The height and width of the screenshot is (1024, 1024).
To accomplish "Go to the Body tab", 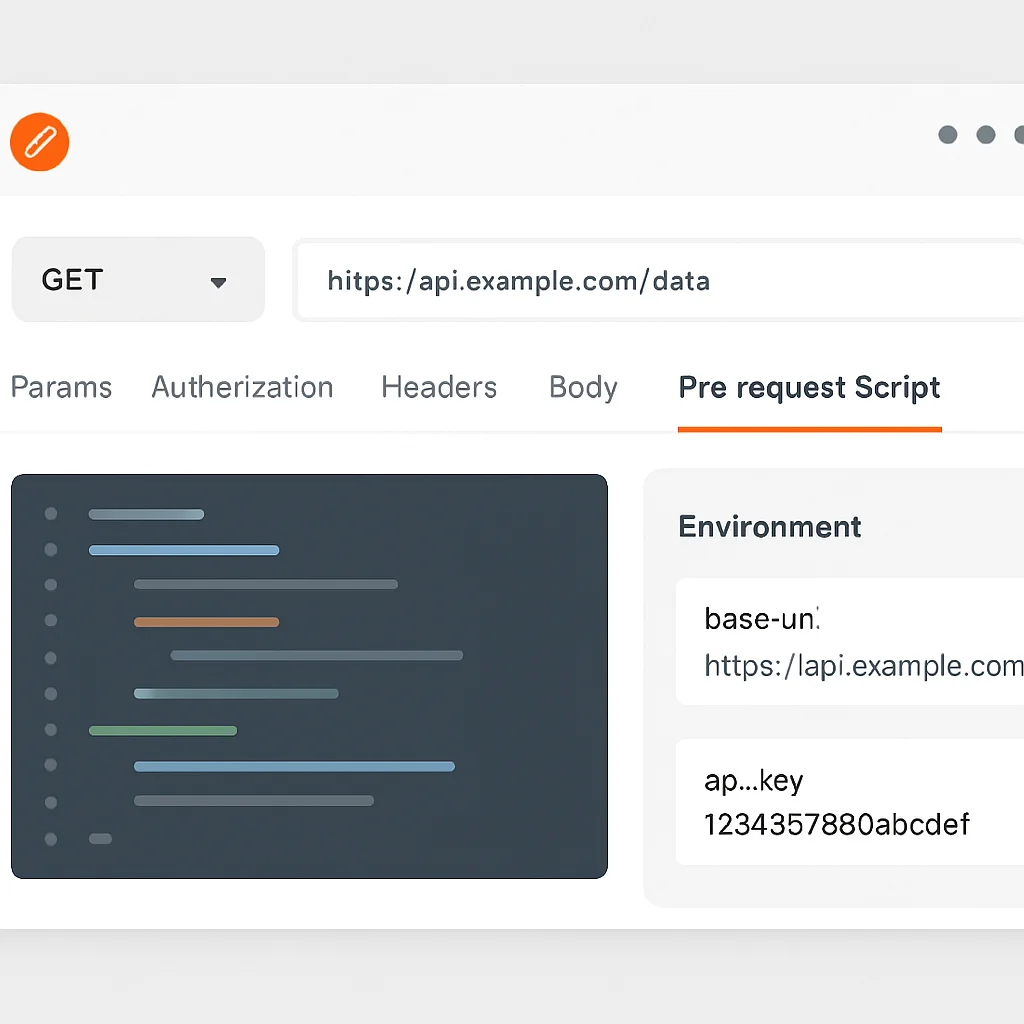I will (583, 388).
